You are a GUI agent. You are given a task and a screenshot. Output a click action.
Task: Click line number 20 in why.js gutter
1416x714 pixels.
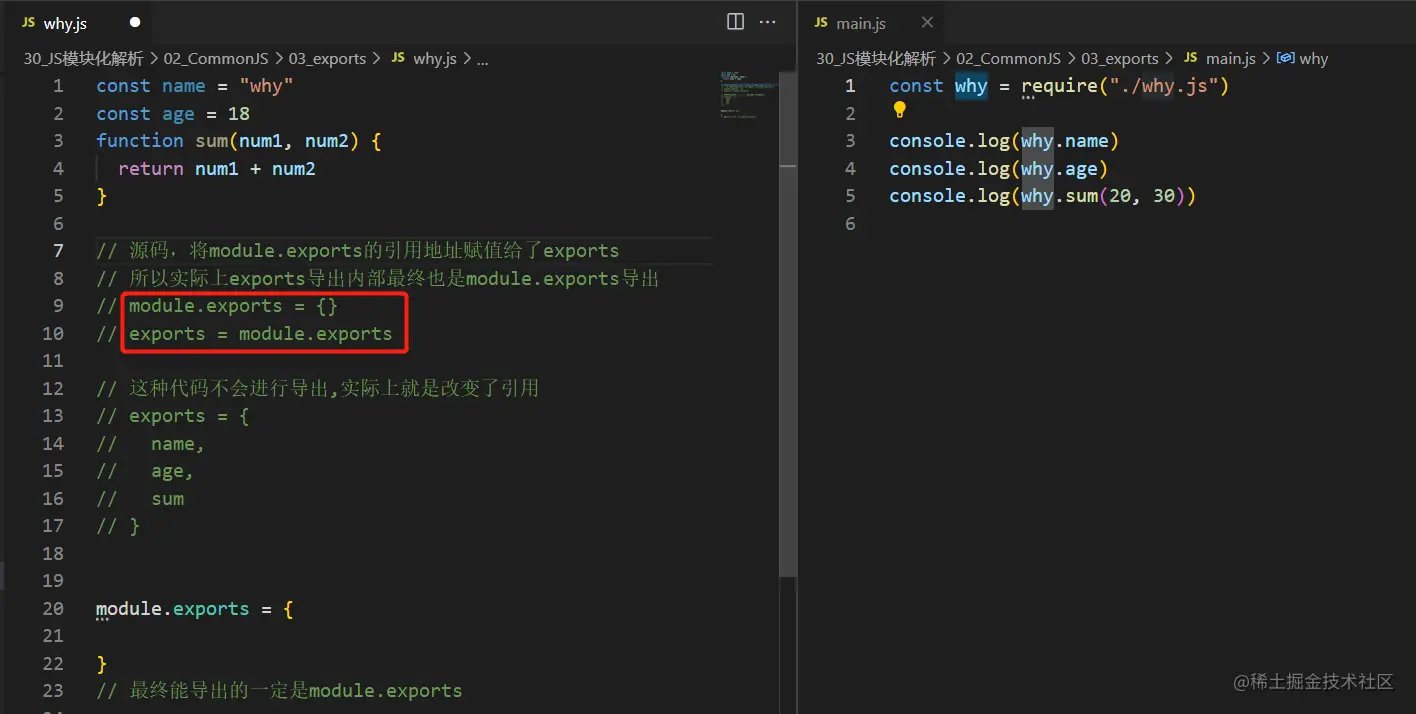(x=53, y=609)
